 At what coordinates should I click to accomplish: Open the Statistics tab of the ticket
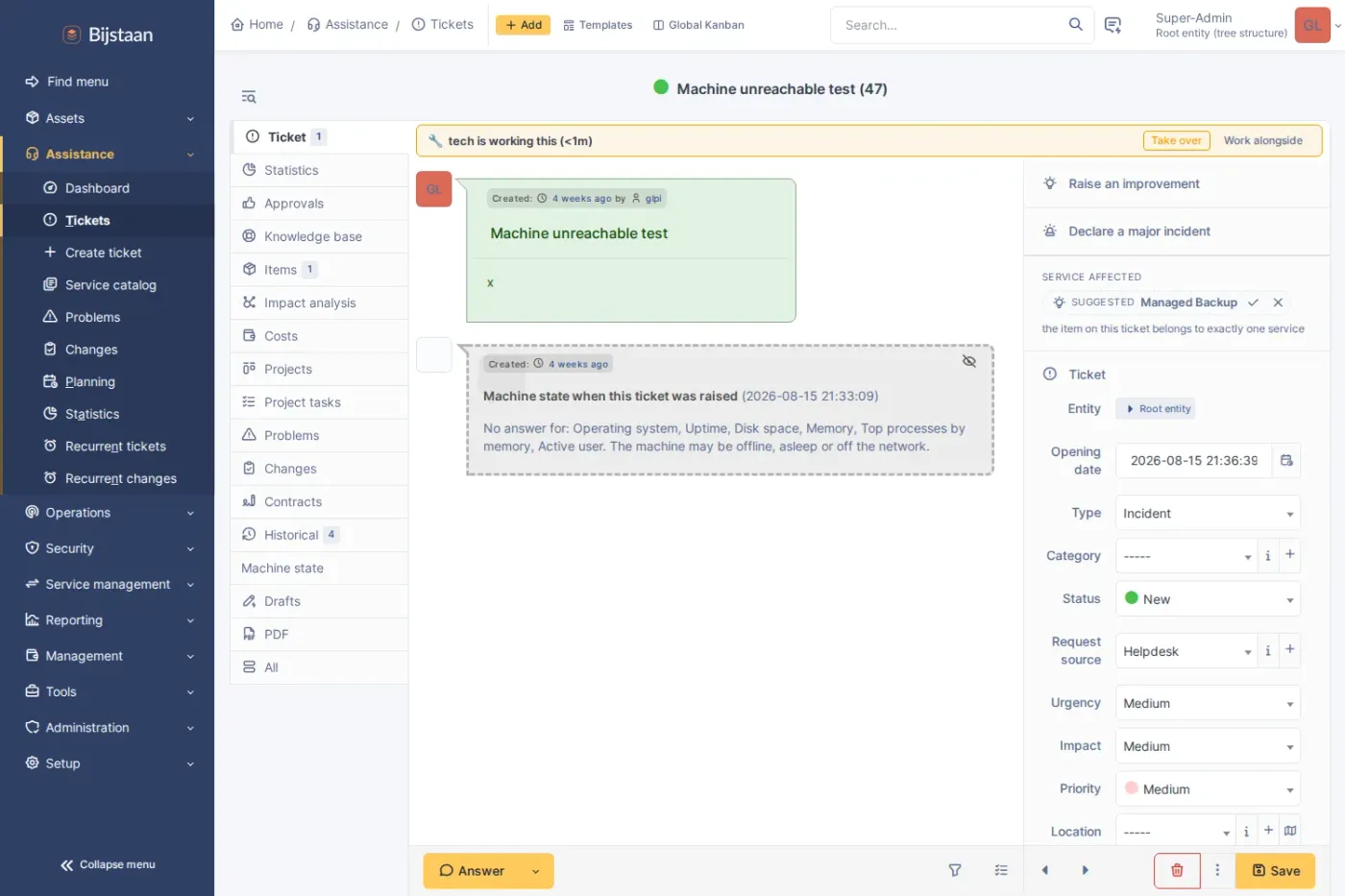click(x=319, y=170)
